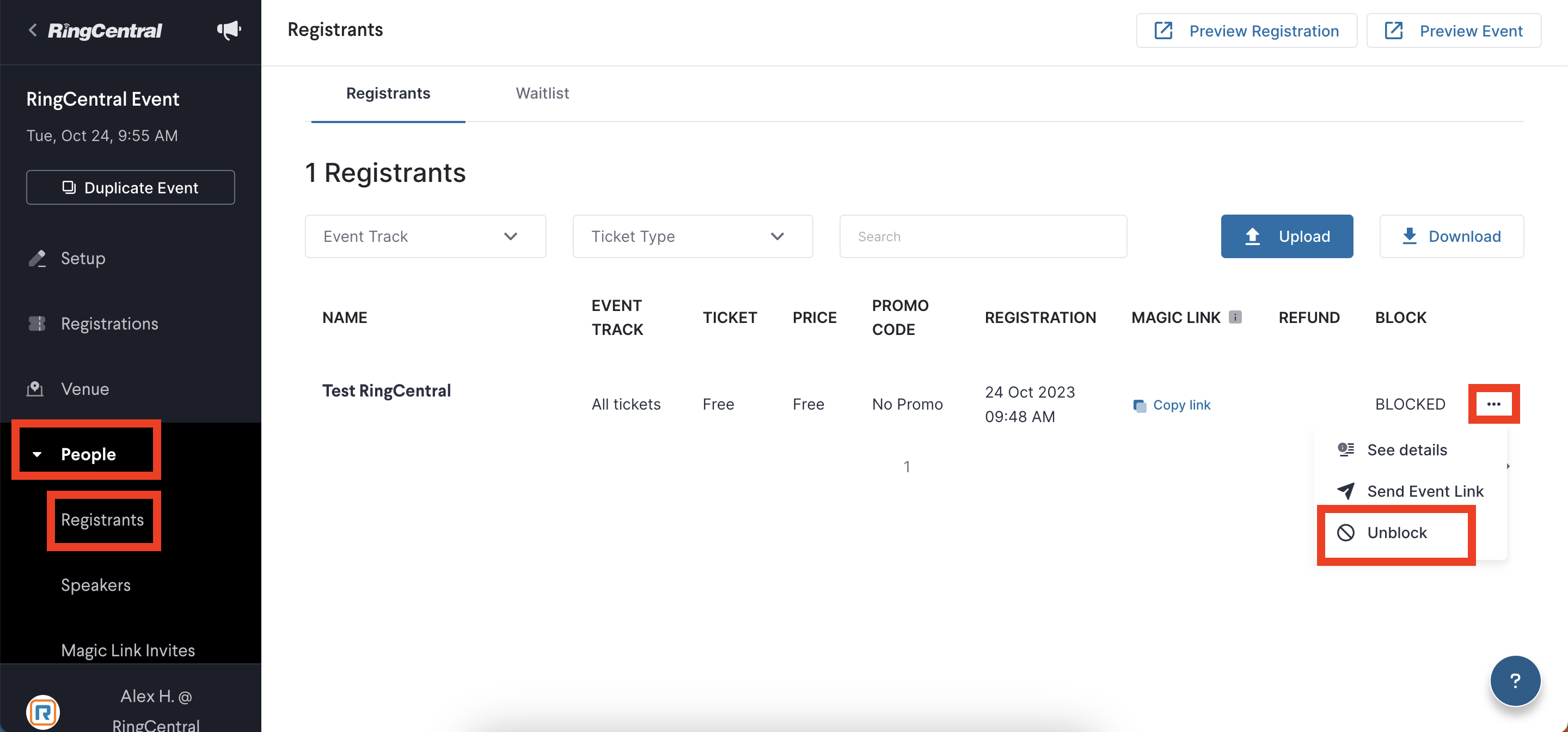Click the All tickets cell

[626, 404]
